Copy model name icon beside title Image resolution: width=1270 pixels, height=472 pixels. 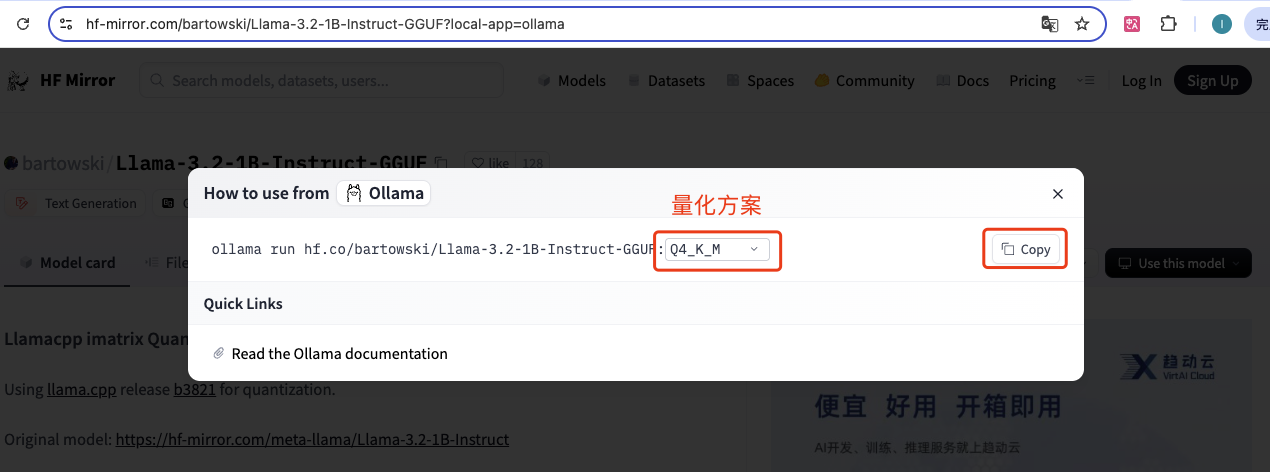pyautogui.click(x=442, y=162)
